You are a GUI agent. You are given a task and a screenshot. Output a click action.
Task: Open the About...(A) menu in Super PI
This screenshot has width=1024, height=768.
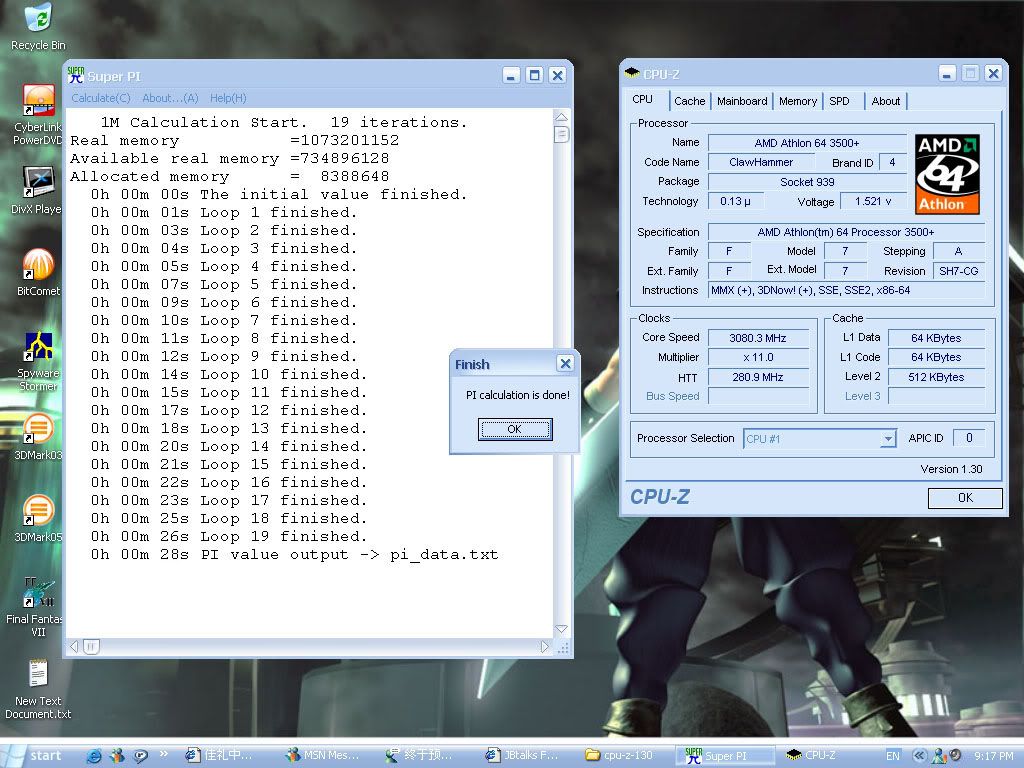tap(170, 98)
